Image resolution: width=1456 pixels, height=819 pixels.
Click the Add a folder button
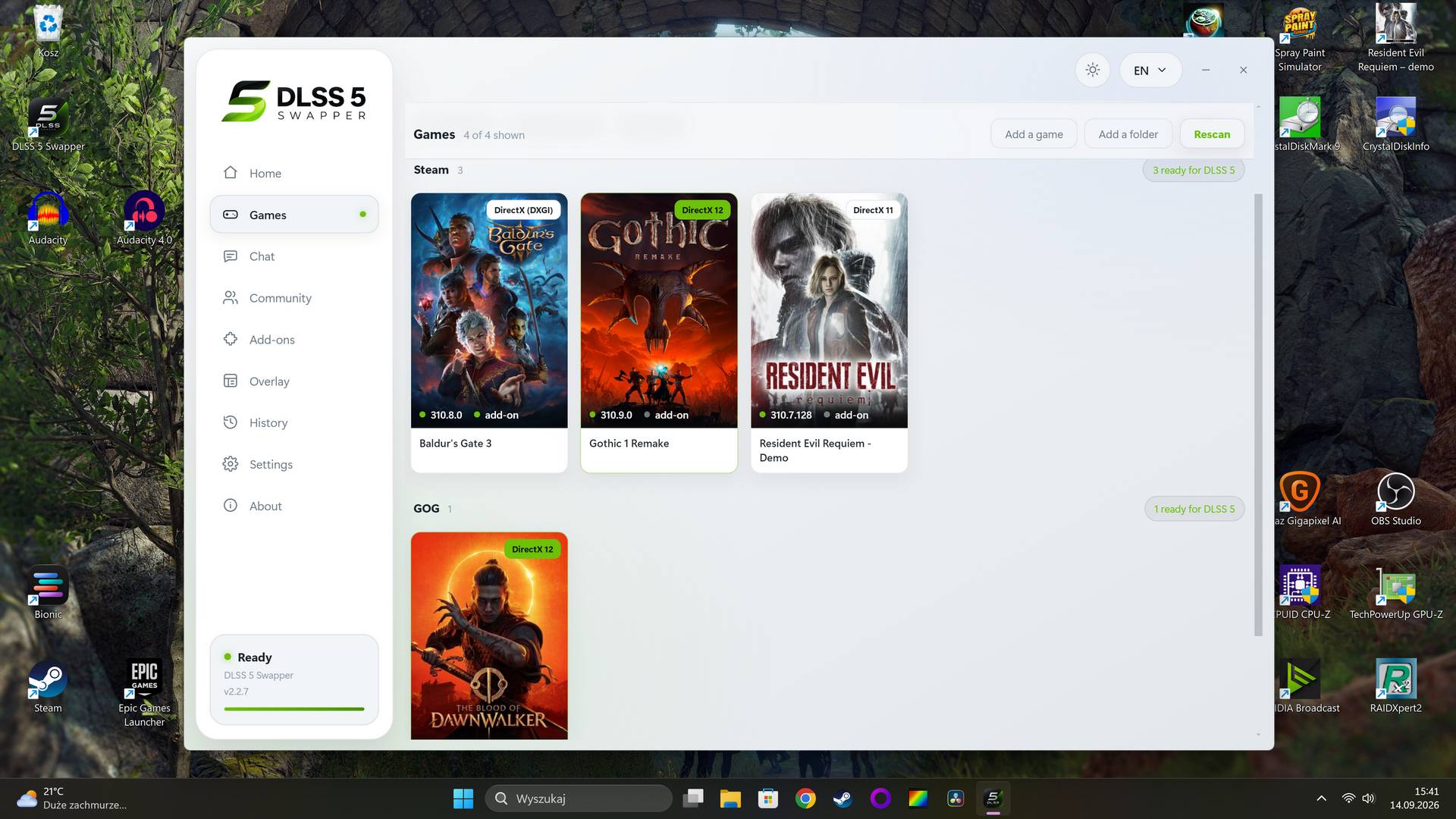click(x=1128, y=134)
